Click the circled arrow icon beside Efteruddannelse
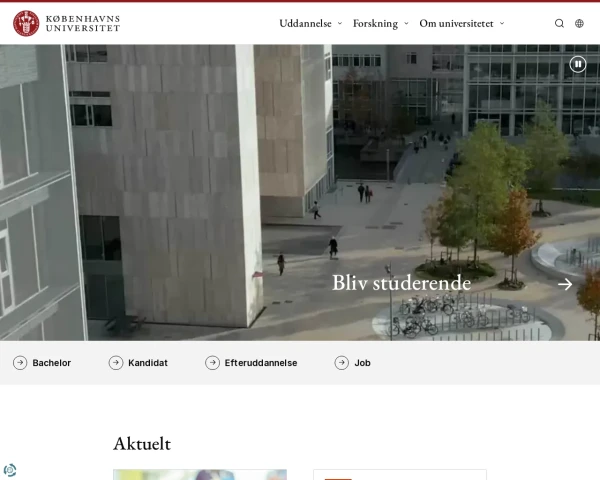Screen dimensions: 600x480 click(212, 362)
